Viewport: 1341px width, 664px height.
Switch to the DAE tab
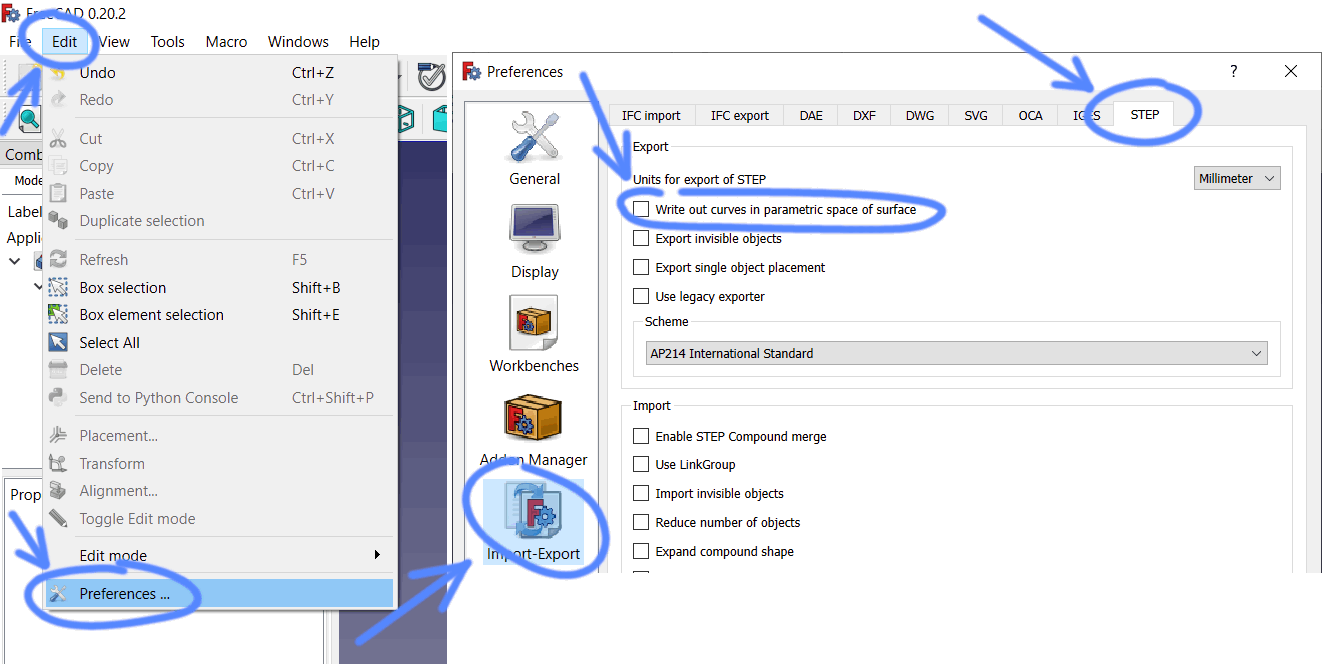click(811, 115)
